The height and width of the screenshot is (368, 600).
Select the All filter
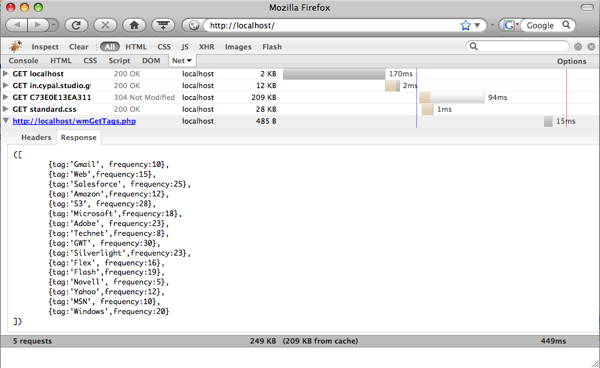click(110, 47)
